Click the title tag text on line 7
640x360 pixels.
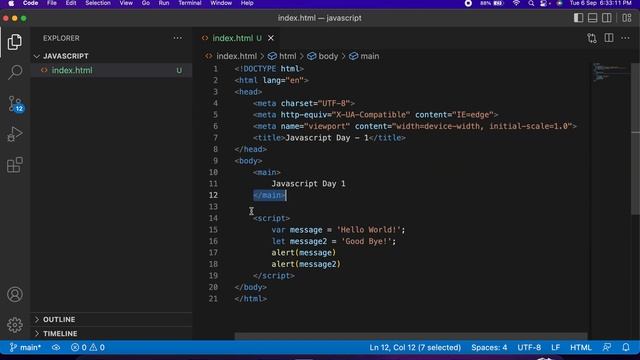[x=327, y=138]
